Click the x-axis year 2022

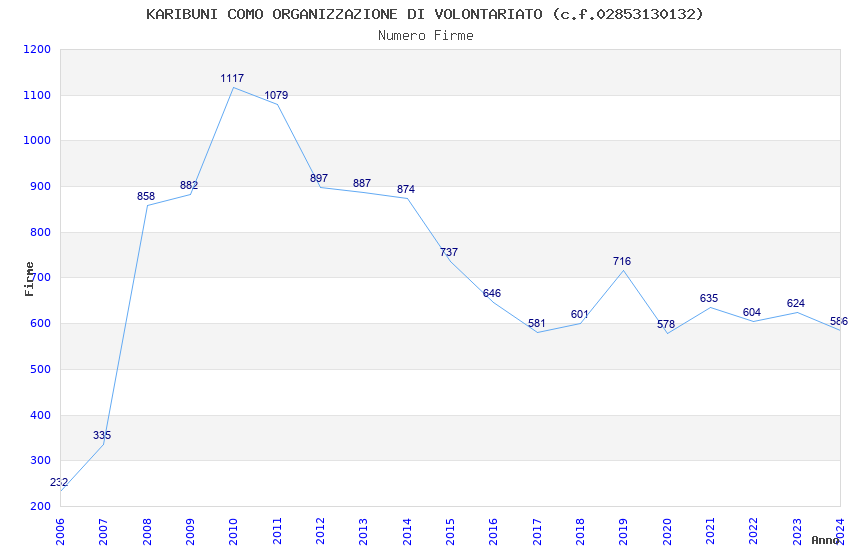click(x=754, y=531)
